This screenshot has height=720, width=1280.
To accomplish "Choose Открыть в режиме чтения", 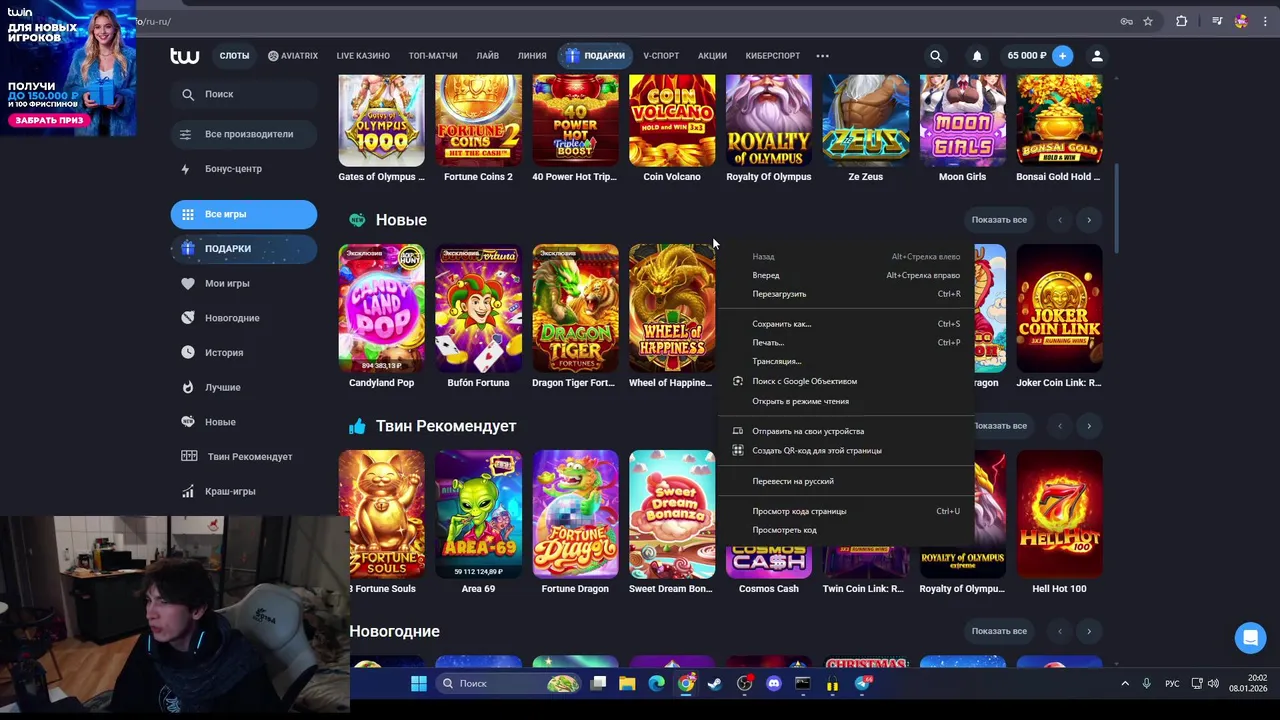I will click(x=846, y=401).
